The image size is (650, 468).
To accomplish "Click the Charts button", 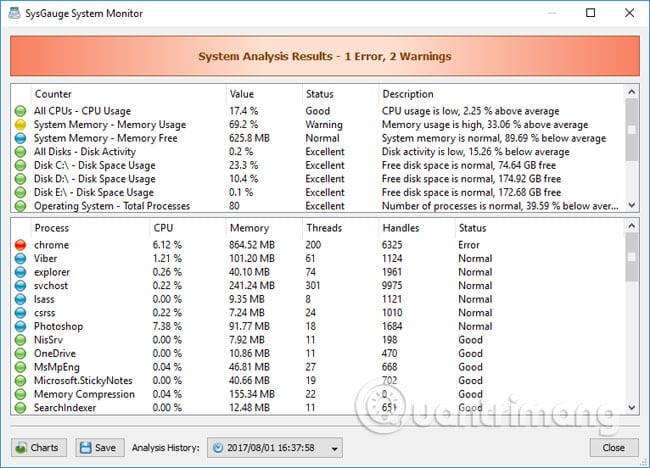I will click(39, 448).
